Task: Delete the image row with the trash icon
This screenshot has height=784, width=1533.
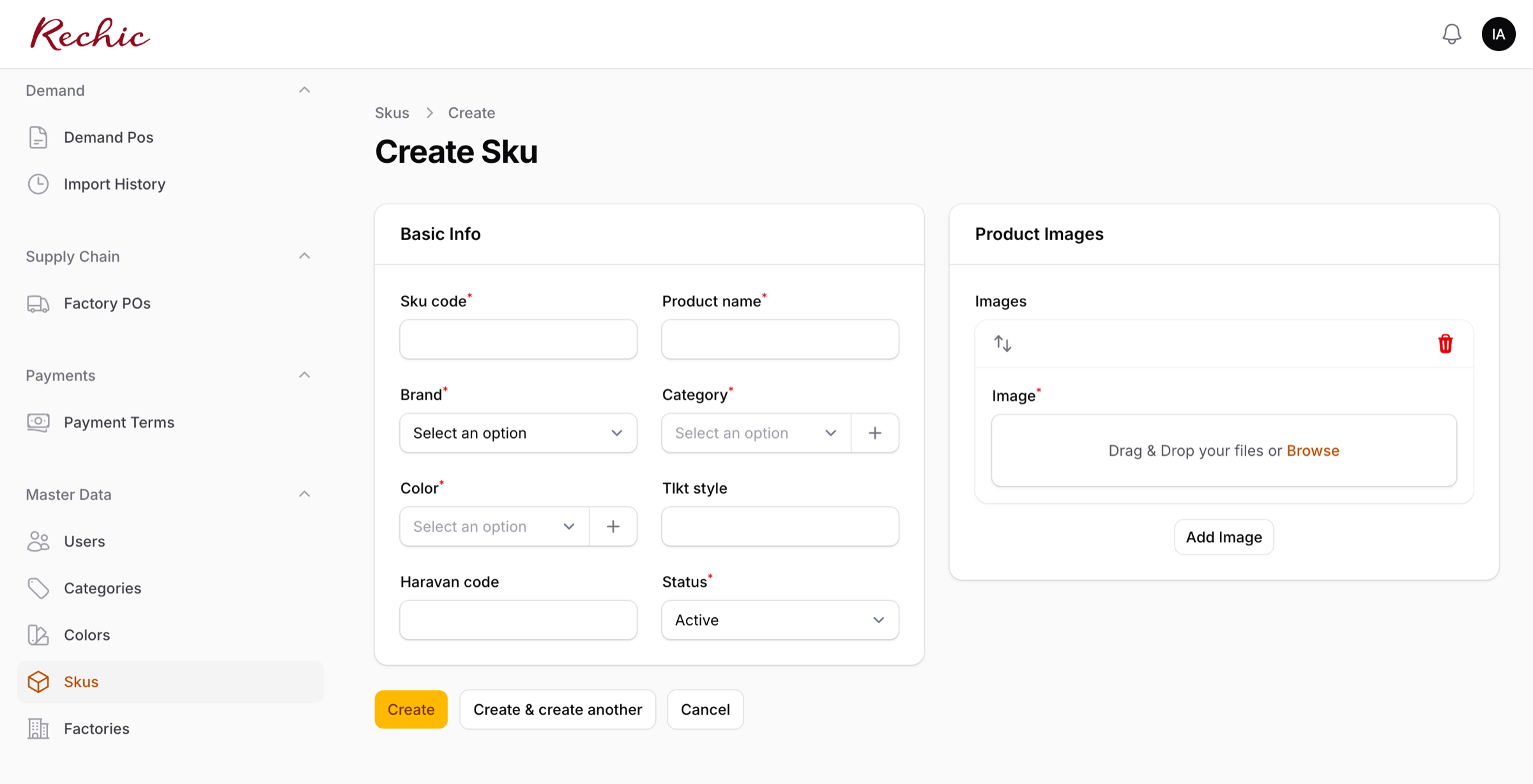Action: [x=1445, y=343]
